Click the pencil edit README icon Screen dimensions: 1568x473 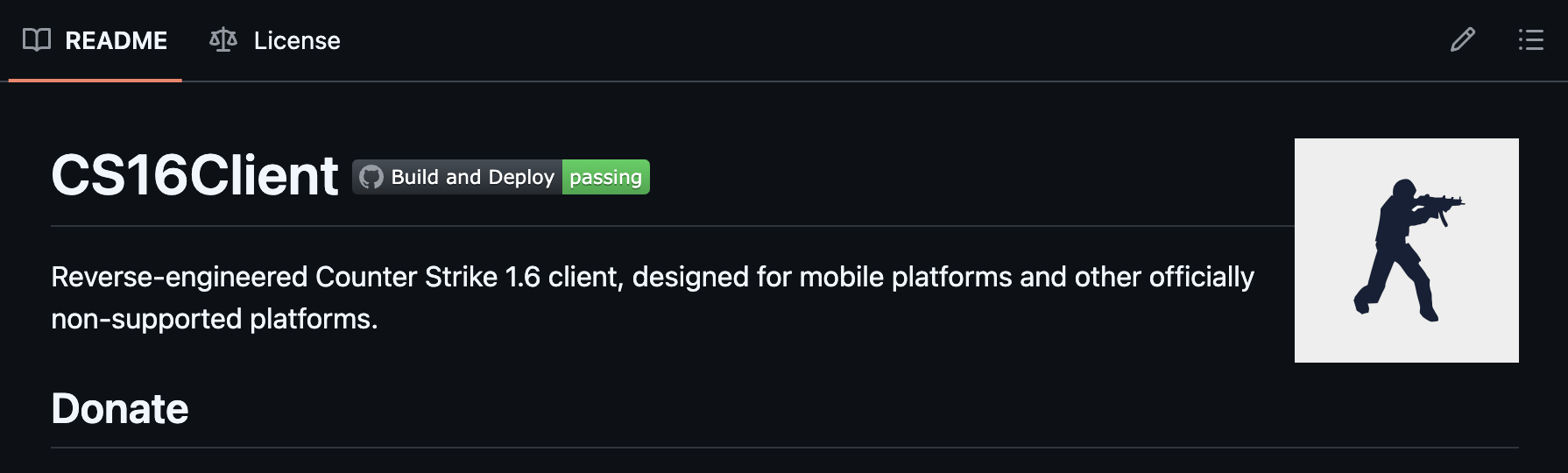(x=1462, y=40)
